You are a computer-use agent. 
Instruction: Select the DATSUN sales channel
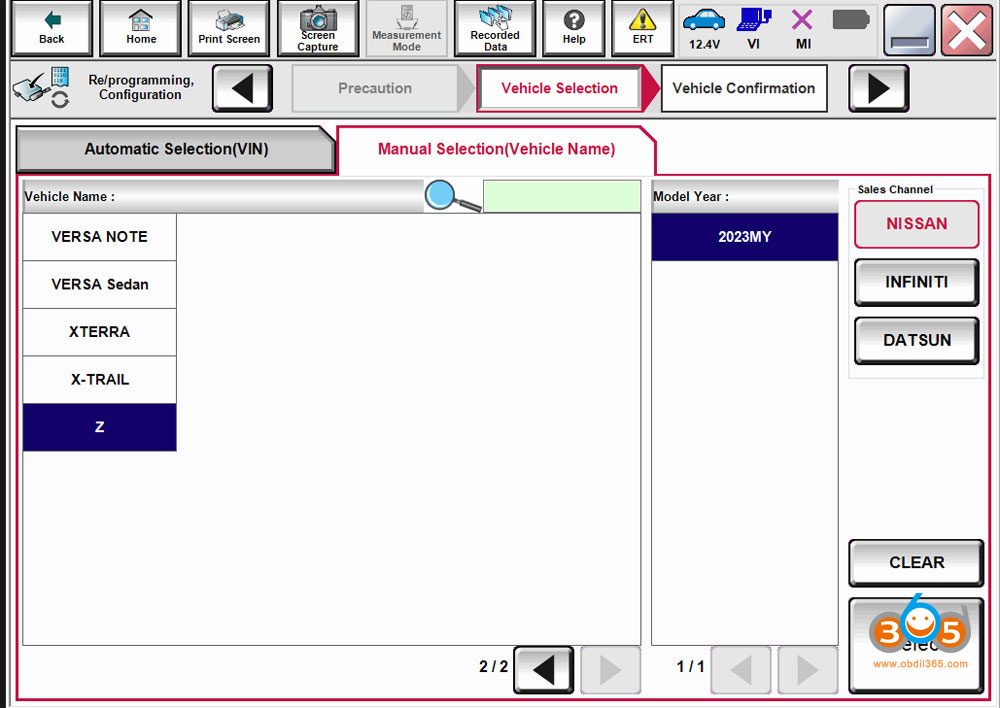916,341
